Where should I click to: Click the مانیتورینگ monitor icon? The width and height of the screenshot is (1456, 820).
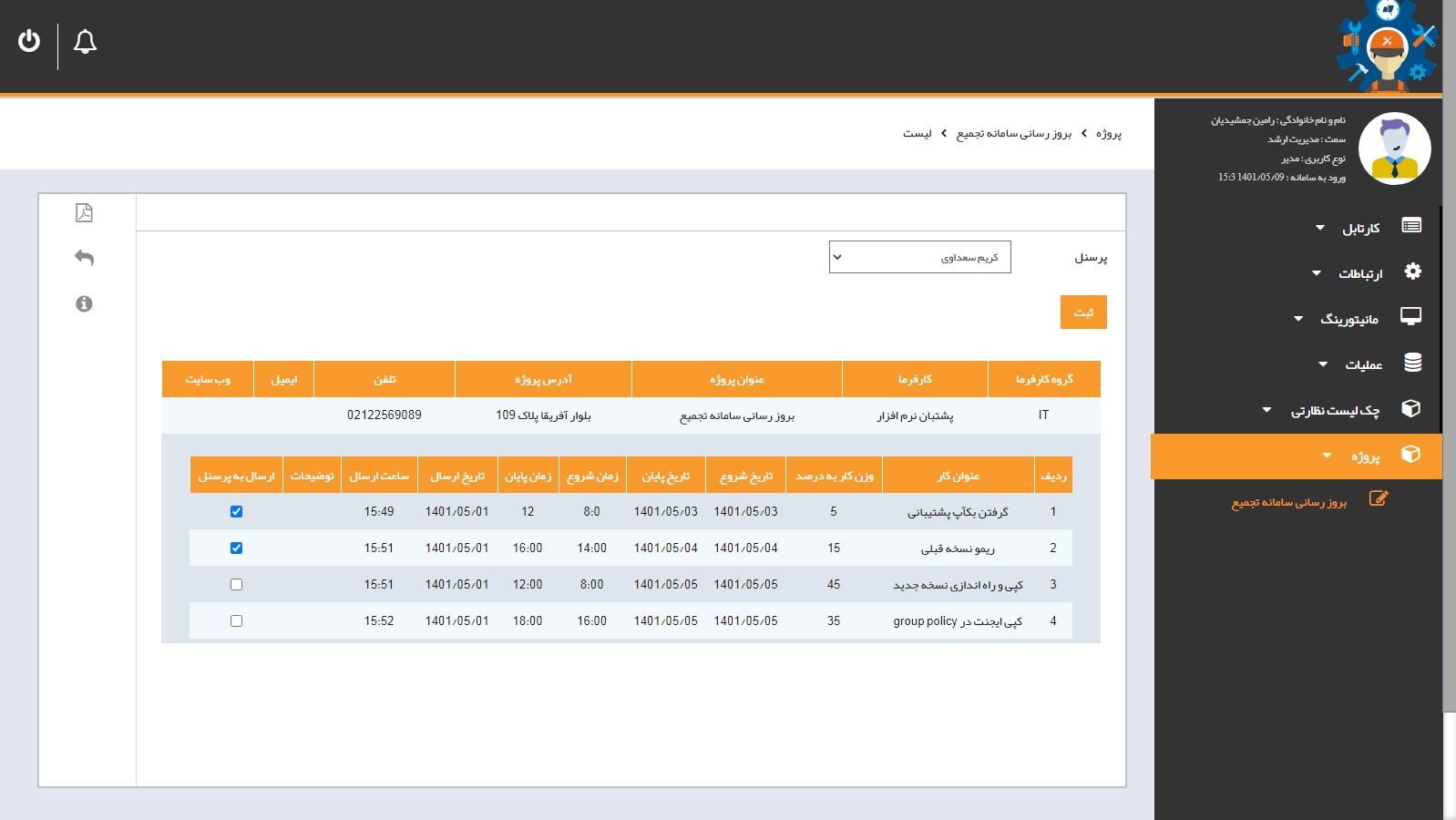[x=1410, y=317]
